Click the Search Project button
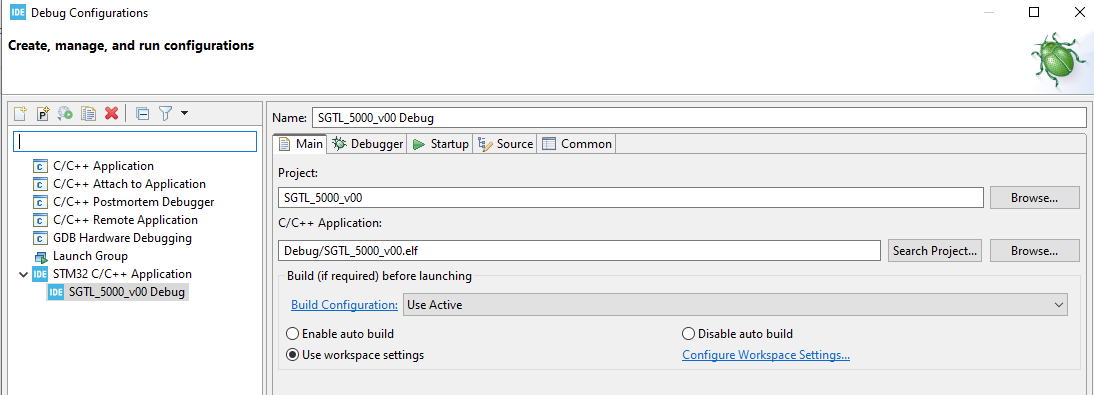The image size is (1094, 395). click(x=935, y=251)
